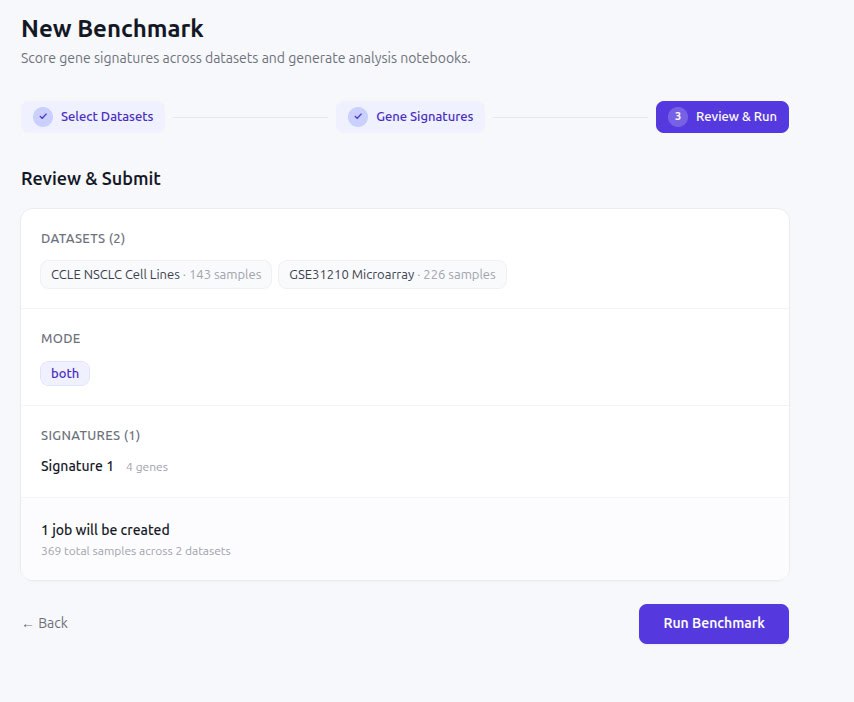Click the 'SIGNATURES (1)' section heading
The height and width of the screenshot is (702, 854).
90,436
